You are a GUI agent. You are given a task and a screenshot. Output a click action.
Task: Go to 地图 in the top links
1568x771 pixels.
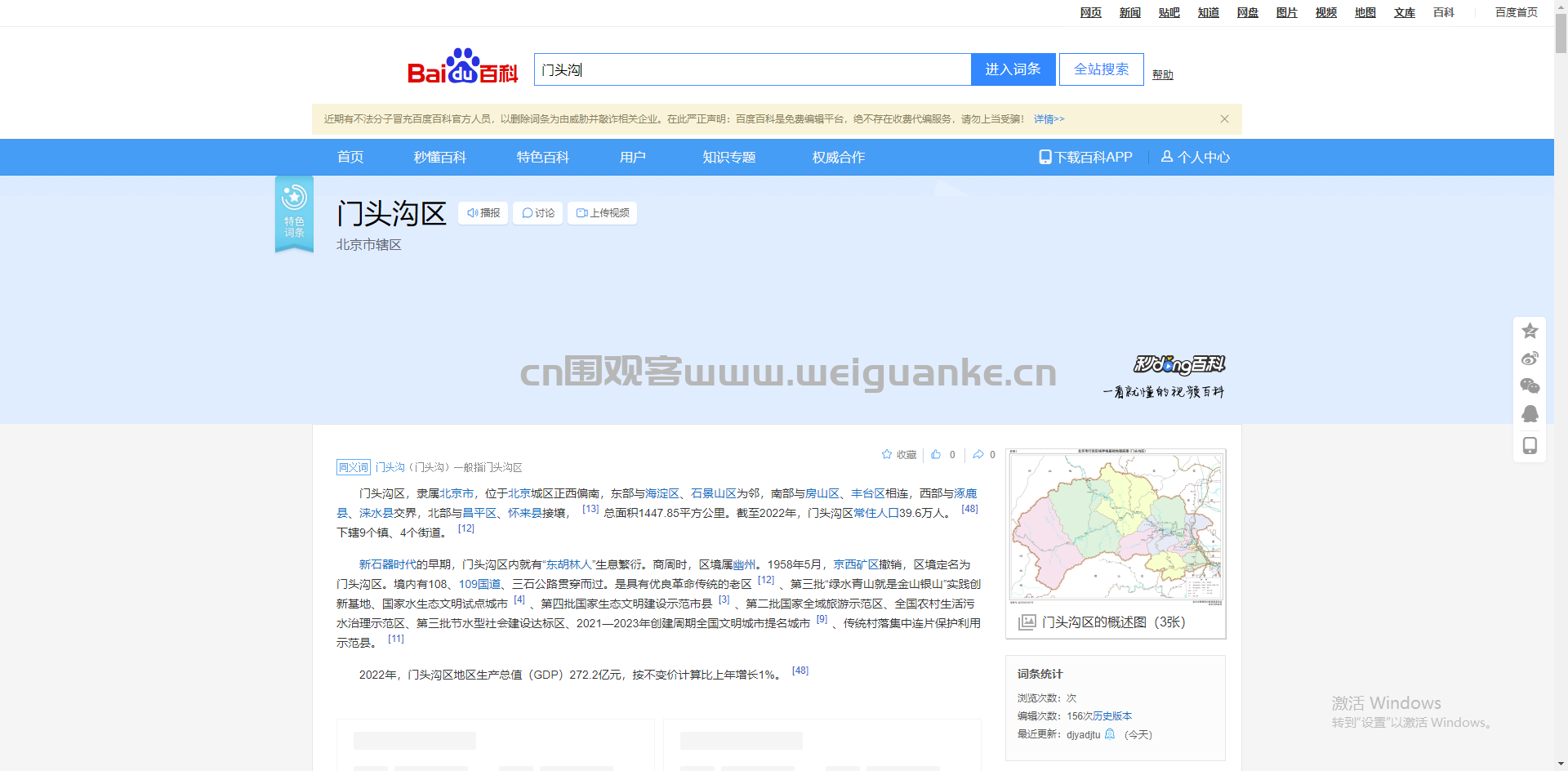pos(1365,12)
